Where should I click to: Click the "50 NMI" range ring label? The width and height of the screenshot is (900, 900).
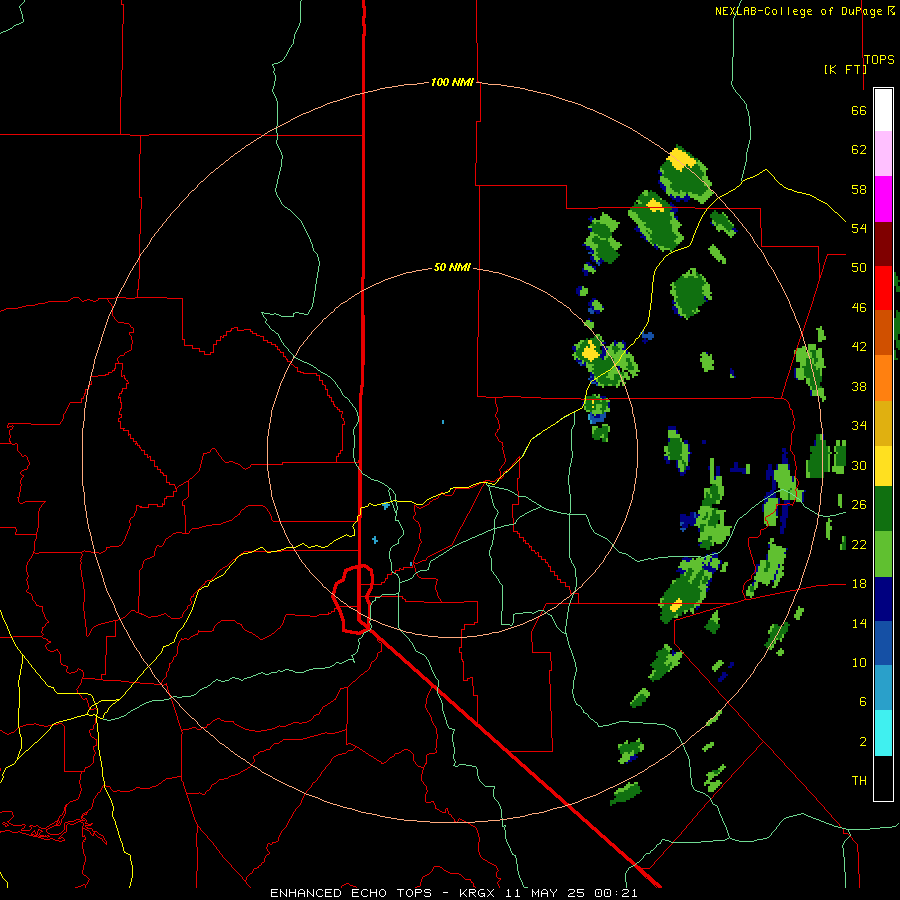[452, 267]
